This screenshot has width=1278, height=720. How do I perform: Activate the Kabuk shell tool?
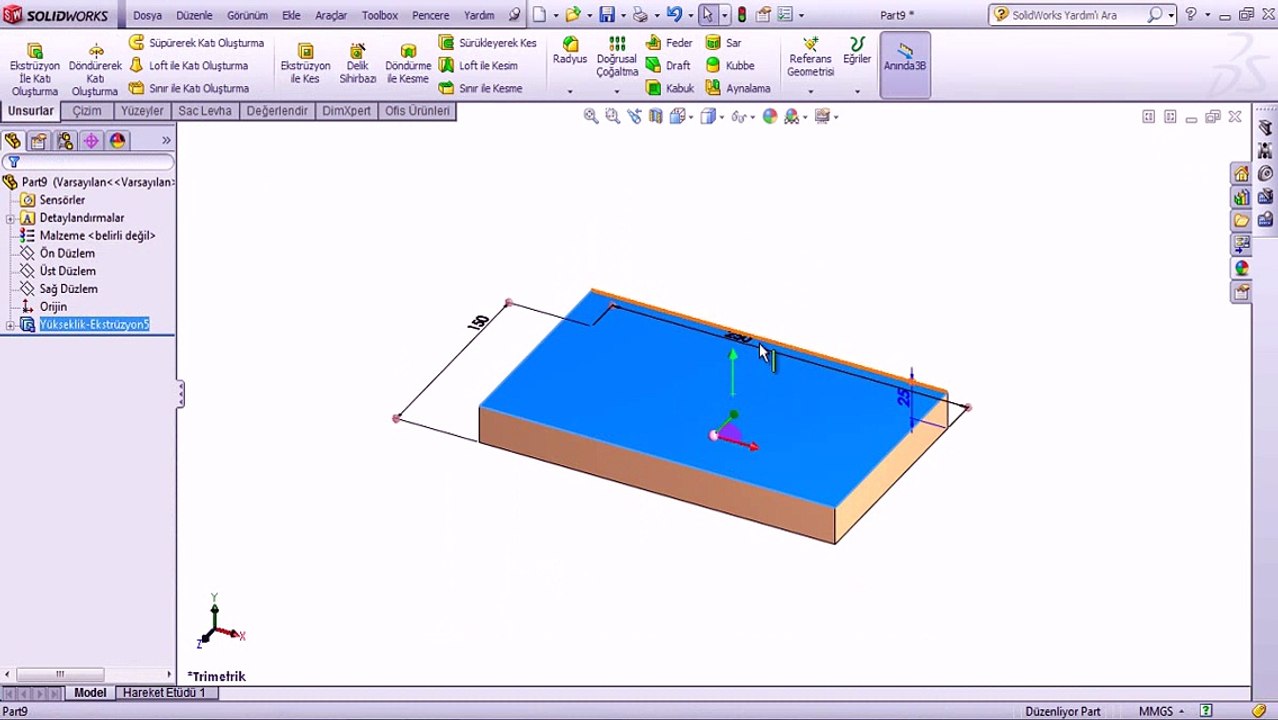click(x=670, y=88)
